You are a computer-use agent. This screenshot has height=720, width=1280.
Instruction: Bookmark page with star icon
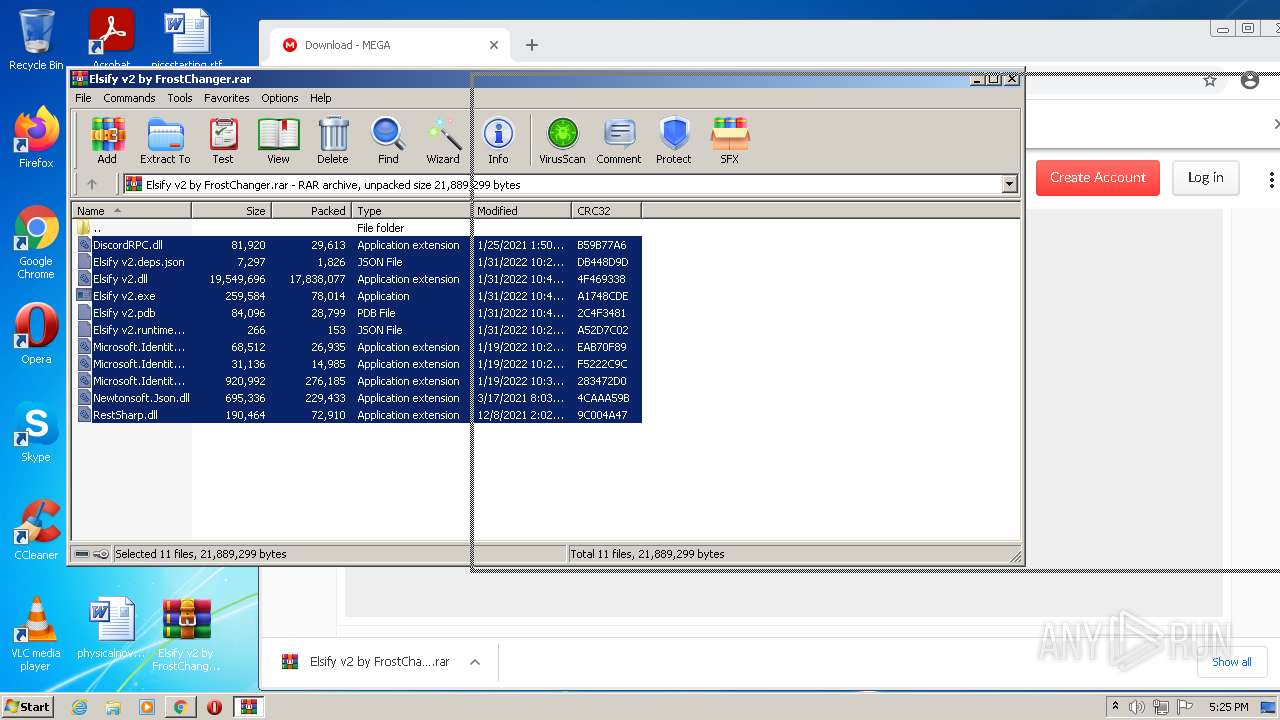coord(1210,80)
